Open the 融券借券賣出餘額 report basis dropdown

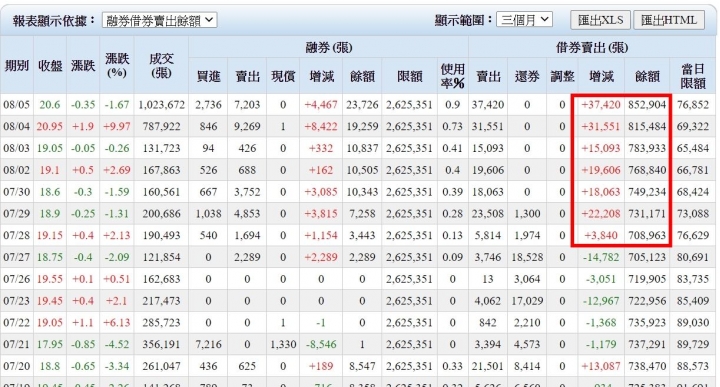pos(159,20)
